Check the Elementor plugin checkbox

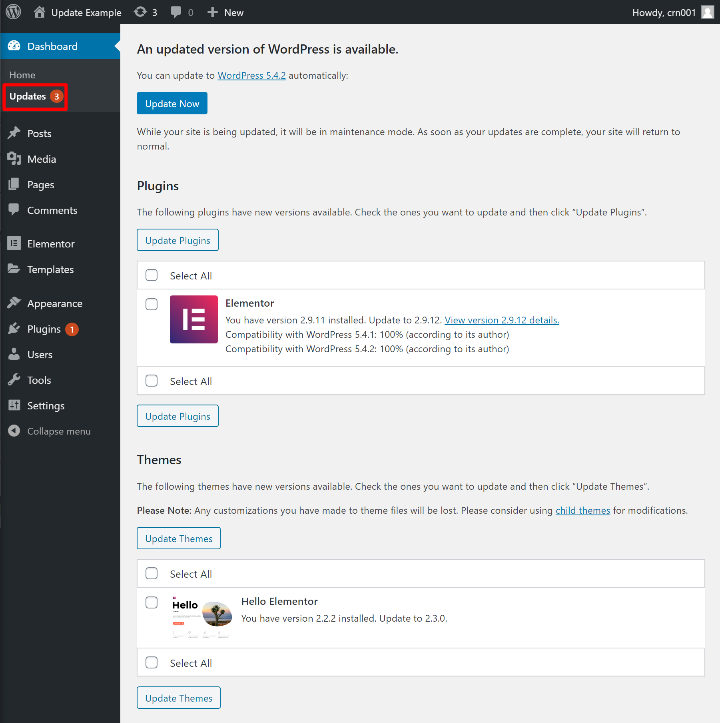click(x=152, y=304)
